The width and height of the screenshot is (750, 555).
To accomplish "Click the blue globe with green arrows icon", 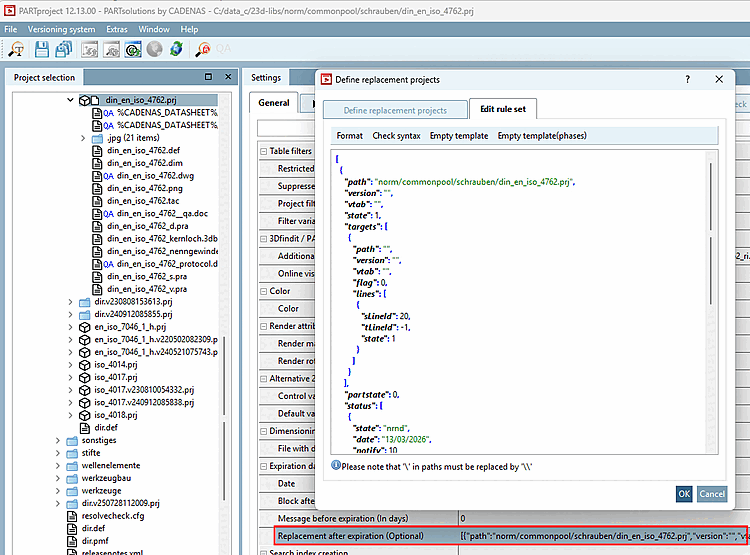I will tap(176, 49).
